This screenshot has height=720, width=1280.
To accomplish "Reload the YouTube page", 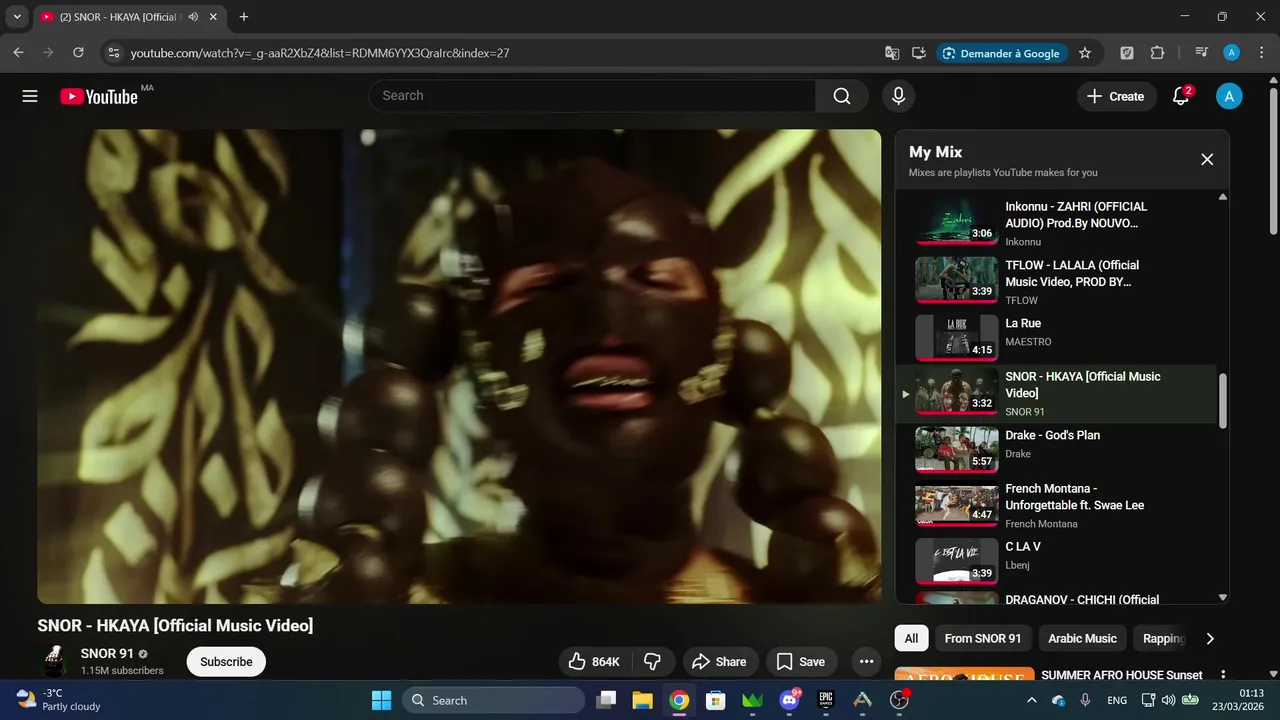I will (x=78, y=53).
